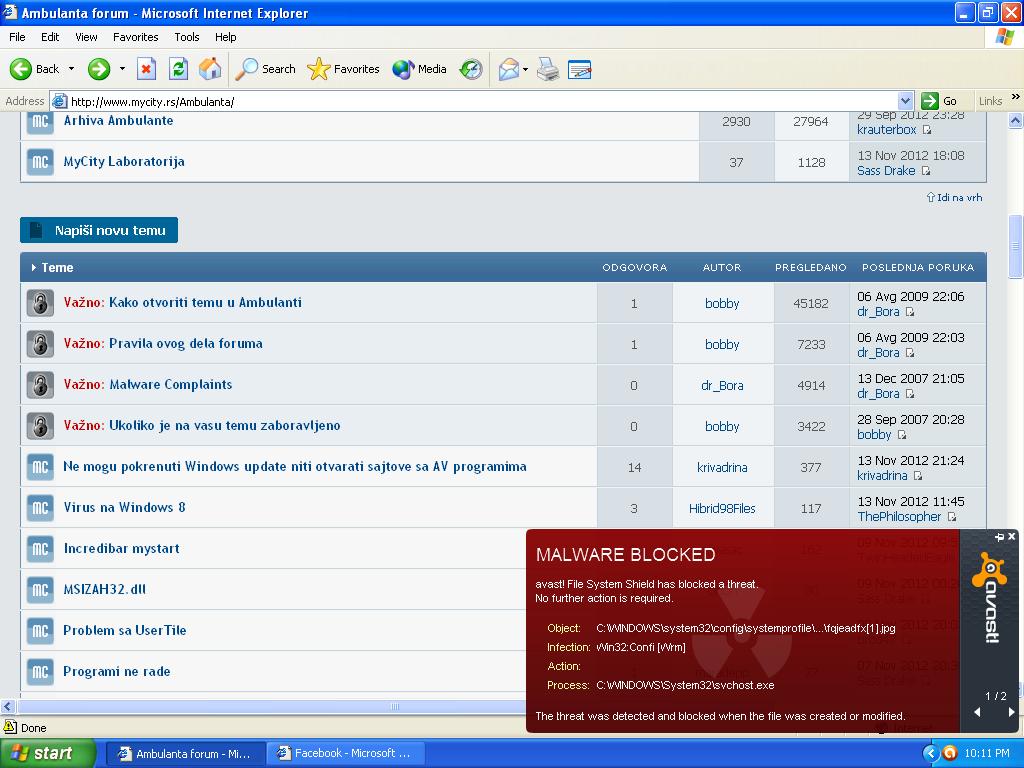The height and width of the screenshot is (768, 1024).
Task: Switch to Ambulanta forum taskbar window
Action: coord(185,754)
